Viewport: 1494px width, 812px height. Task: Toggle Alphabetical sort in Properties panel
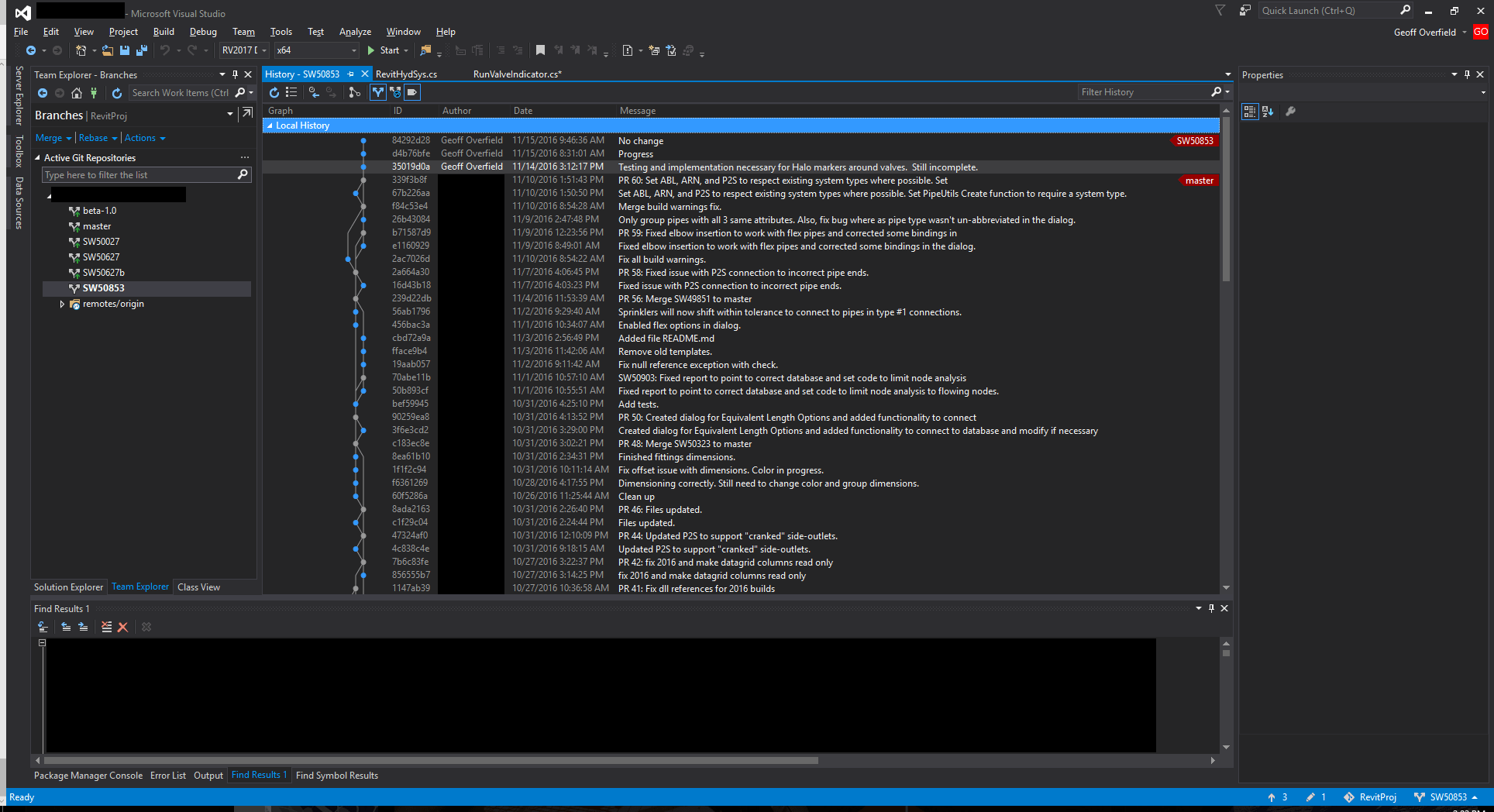1268,112
